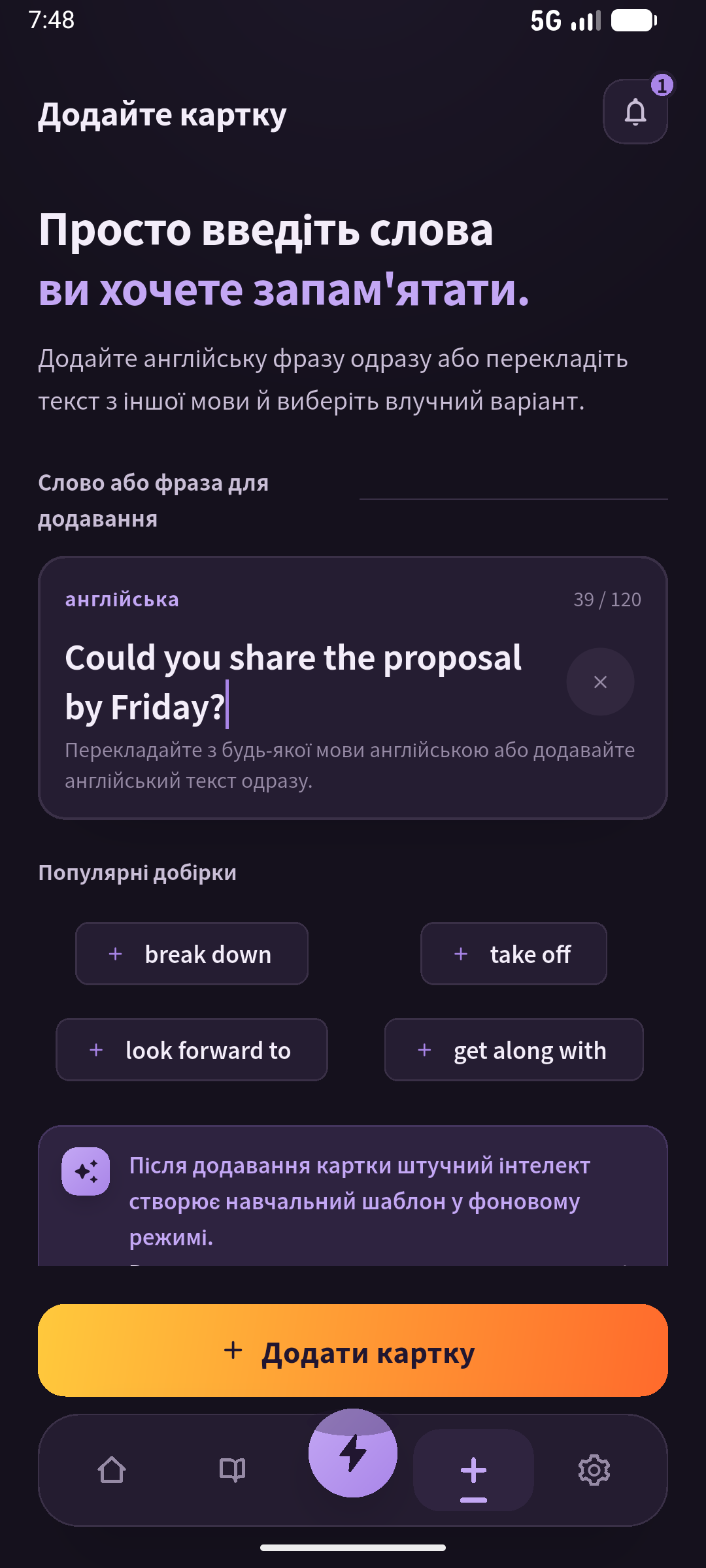Go to the Home tab icon

point(112,1470)
